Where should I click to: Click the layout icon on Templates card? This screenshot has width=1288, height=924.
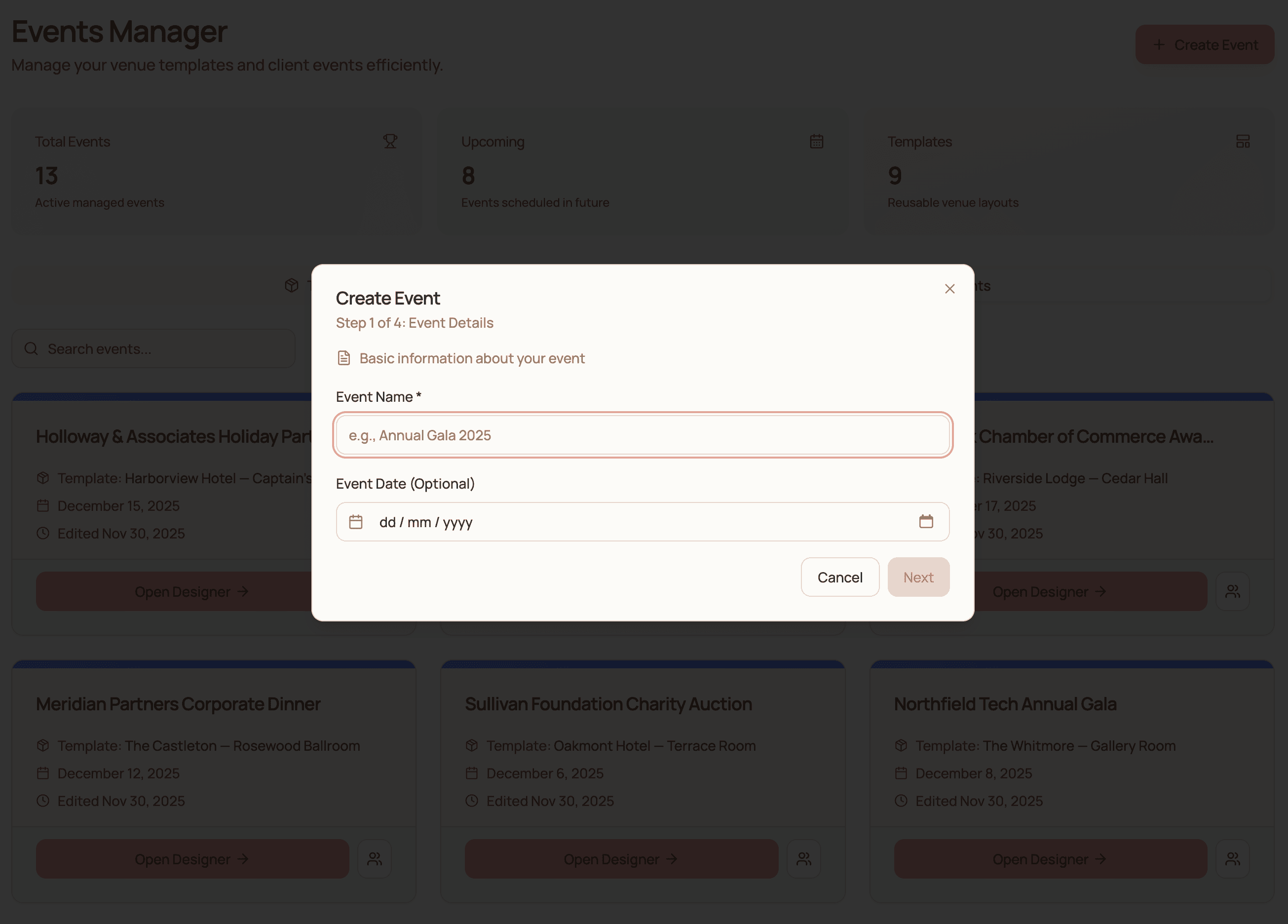tap(1243, 141)
